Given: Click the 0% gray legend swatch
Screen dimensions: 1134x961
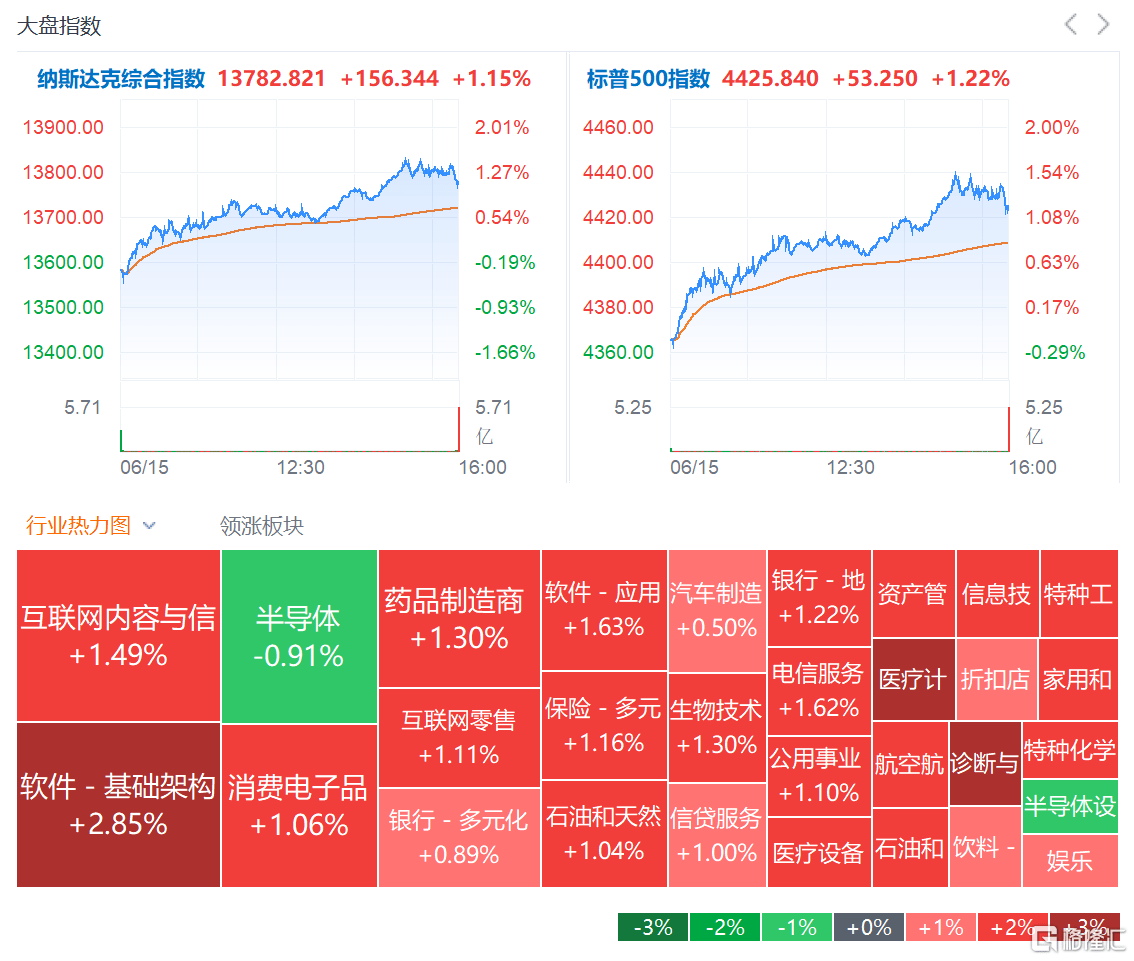Looking at the screenshot, I should 868,927.
